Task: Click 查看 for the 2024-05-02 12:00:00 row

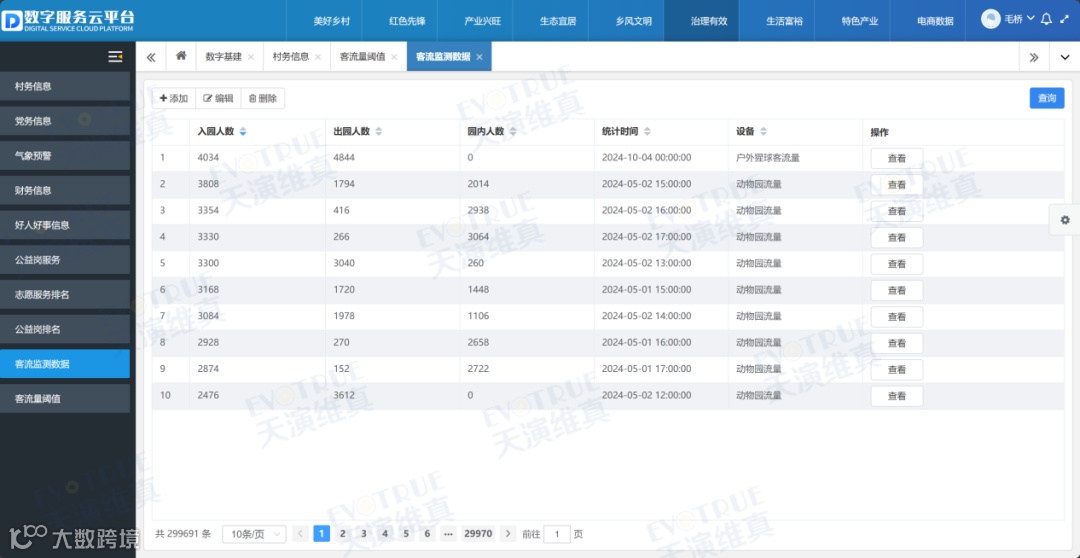Action: point(897,396)
